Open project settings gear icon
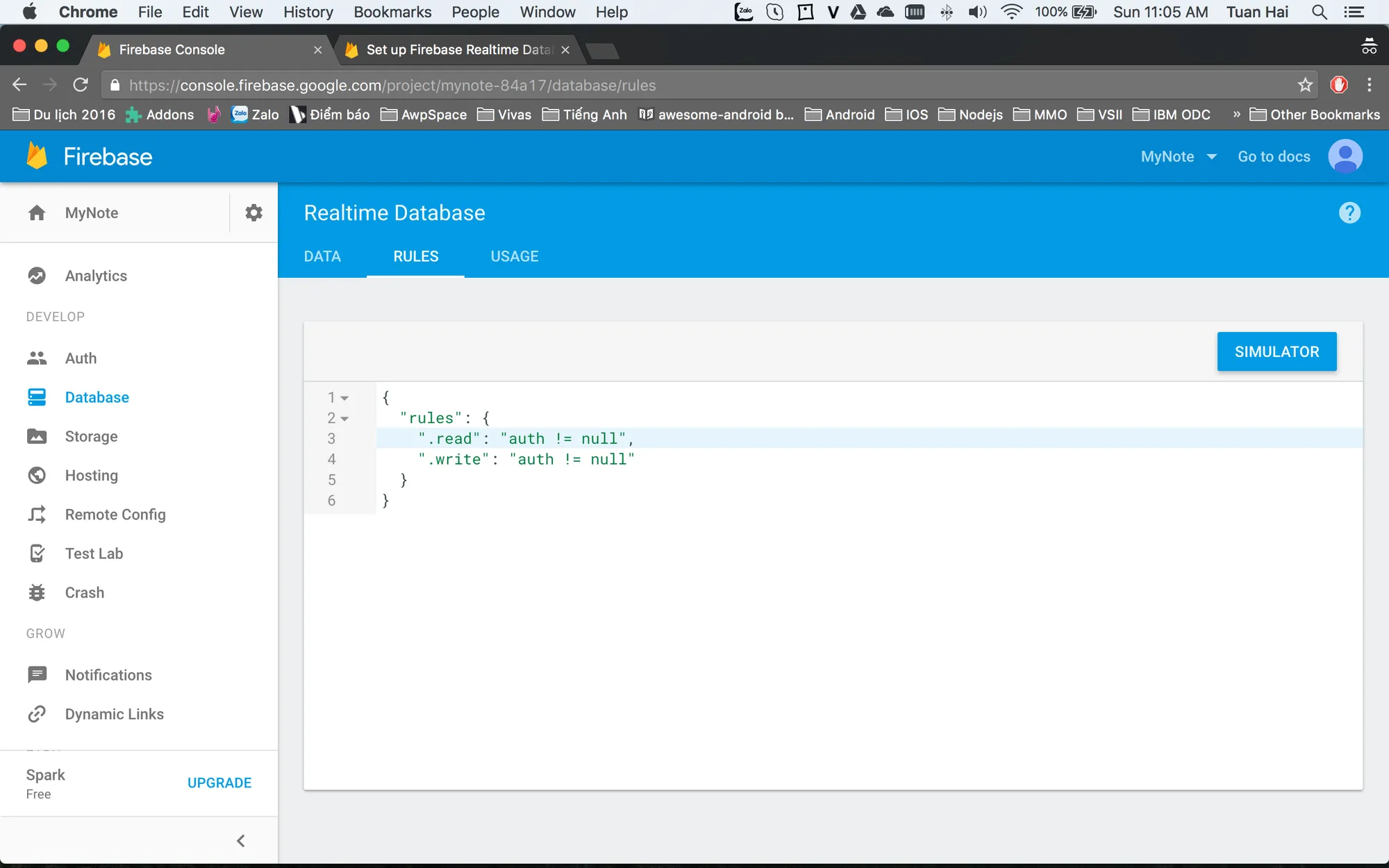Viewport: 1389px width, 868px height. click(253, 212)
